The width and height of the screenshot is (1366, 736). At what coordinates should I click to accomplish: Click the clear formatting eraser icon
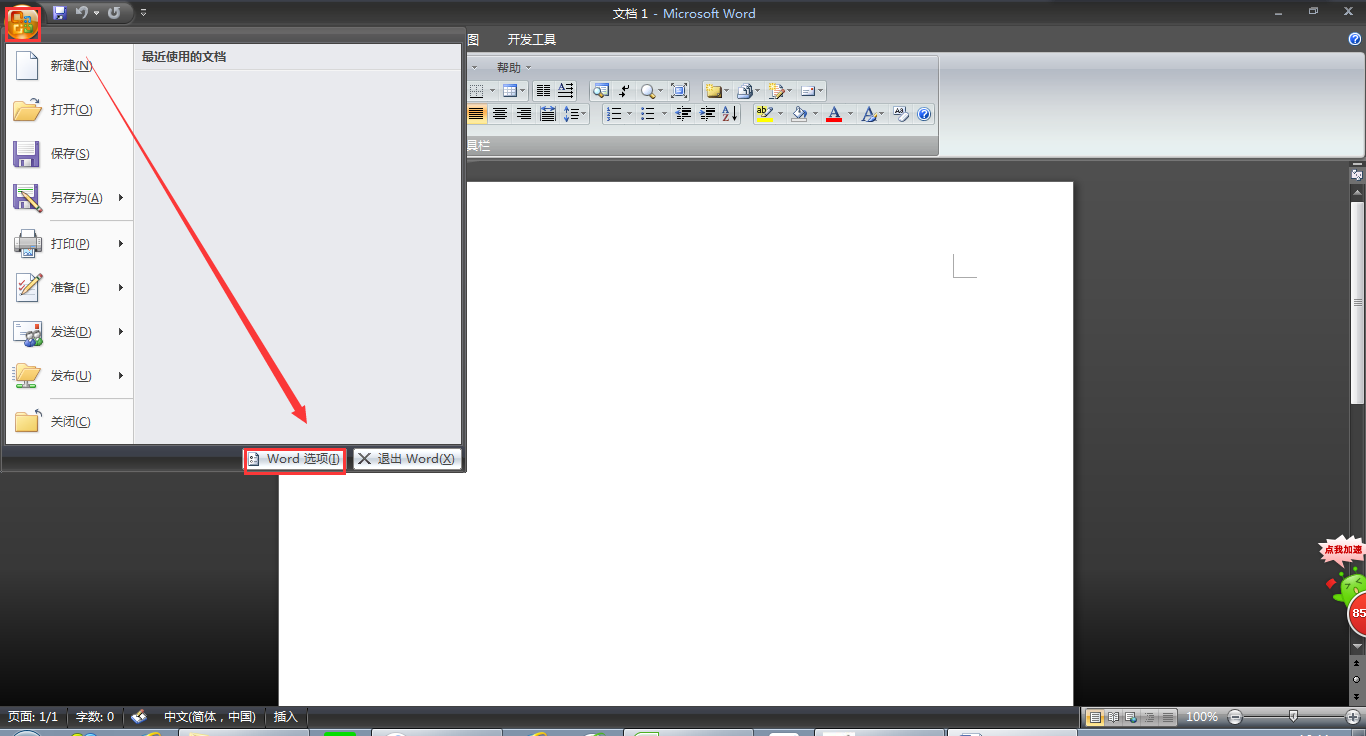(x=900, y=114)
